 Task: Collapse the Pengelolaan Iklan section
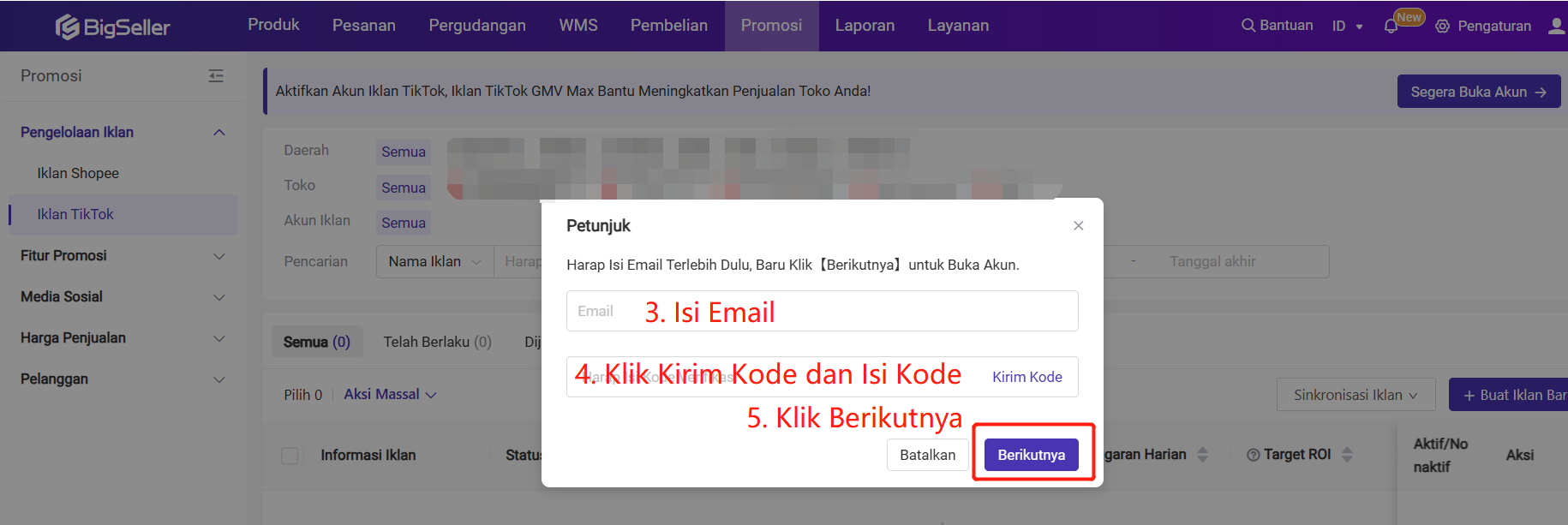pyautogui.click(x=219, y=132)
